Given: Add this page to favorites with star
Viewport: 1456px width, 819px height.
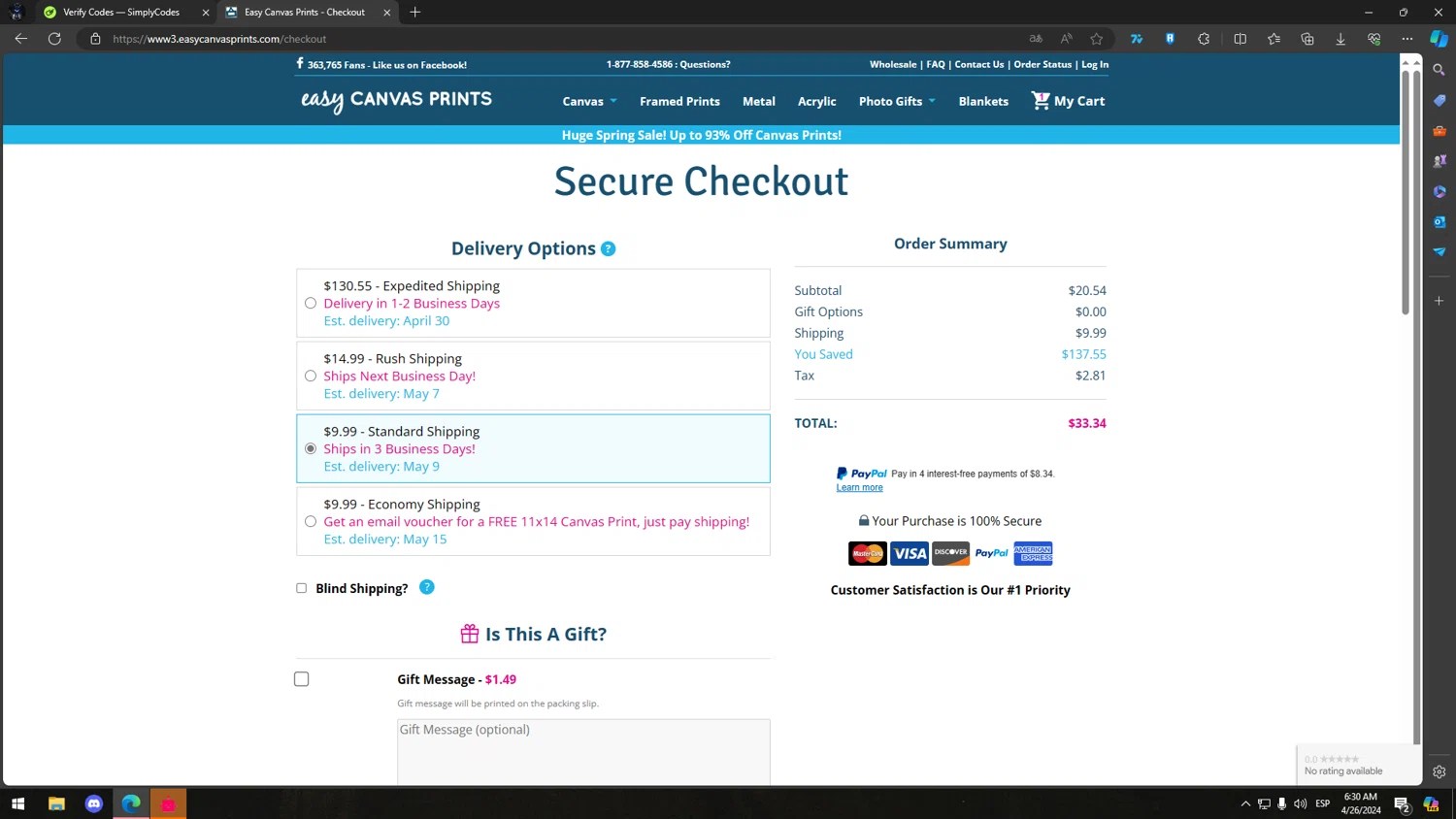Looking at the screenshot, I should (1097, 39).
